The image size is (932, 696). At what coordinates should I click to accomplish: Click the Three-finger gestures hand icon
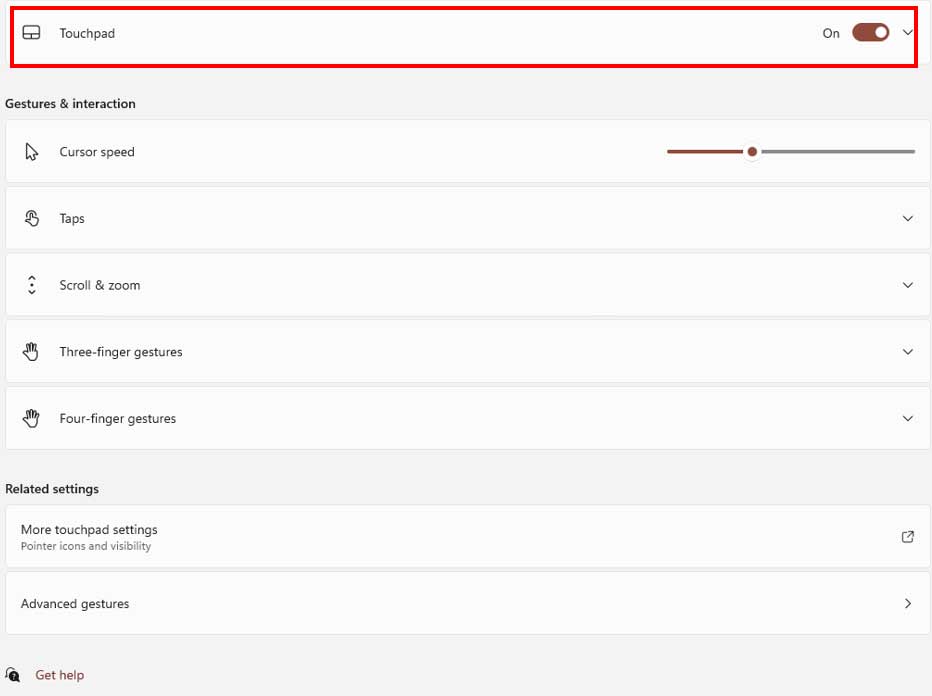pyautogui.click(x=31, y=351)
